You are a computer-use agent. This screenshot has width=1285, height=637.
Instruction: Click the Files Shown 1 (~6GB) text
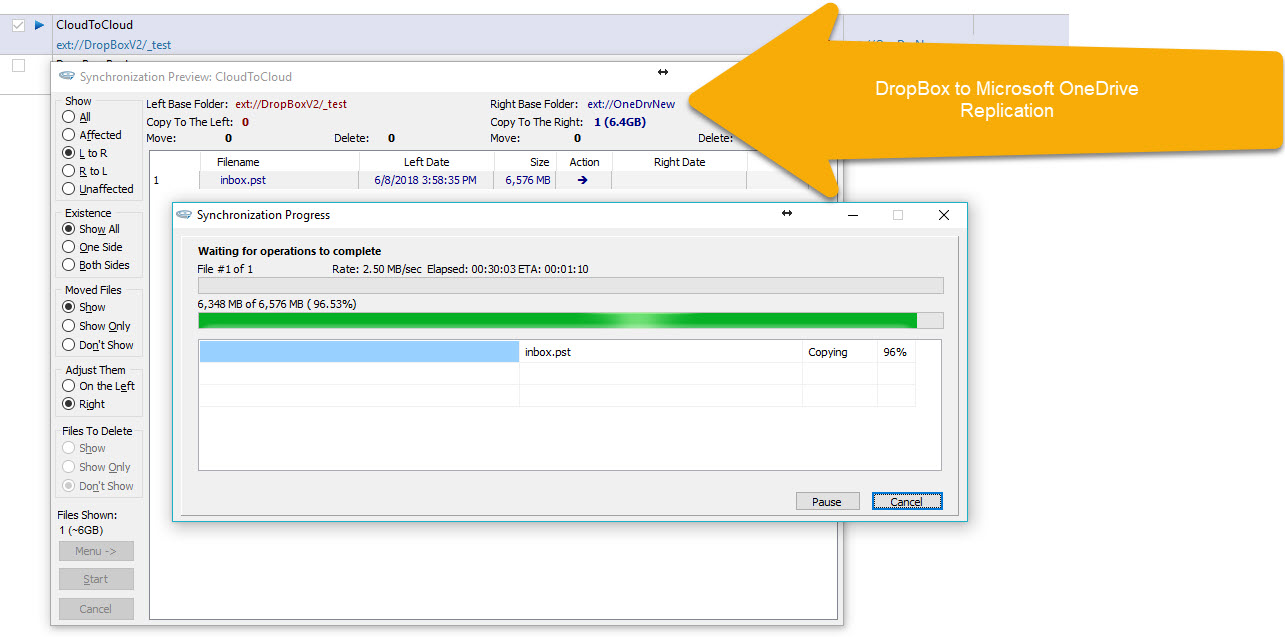point(81,530)
